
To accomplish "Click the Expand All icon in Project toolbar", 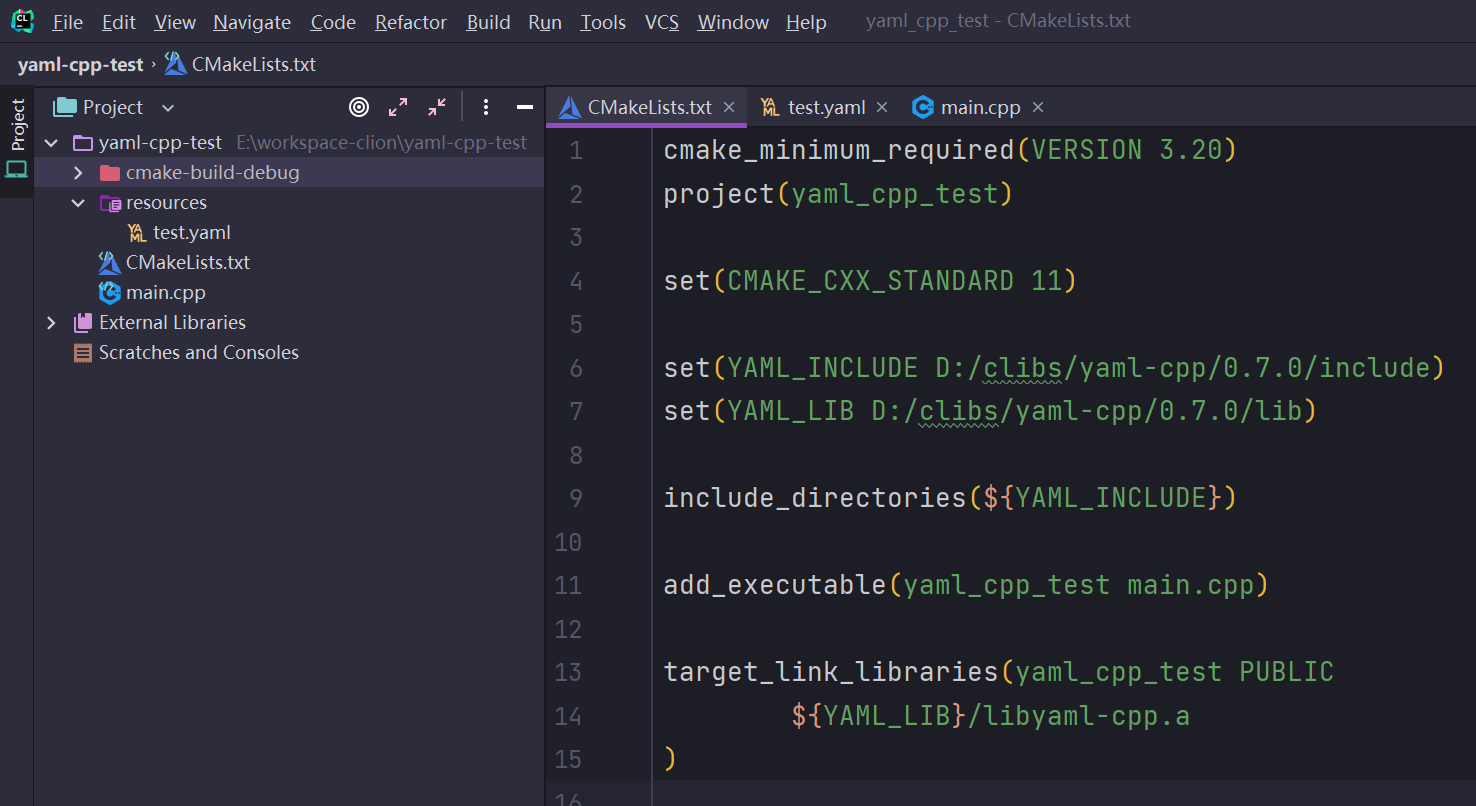I will click(x=398, y=107).
